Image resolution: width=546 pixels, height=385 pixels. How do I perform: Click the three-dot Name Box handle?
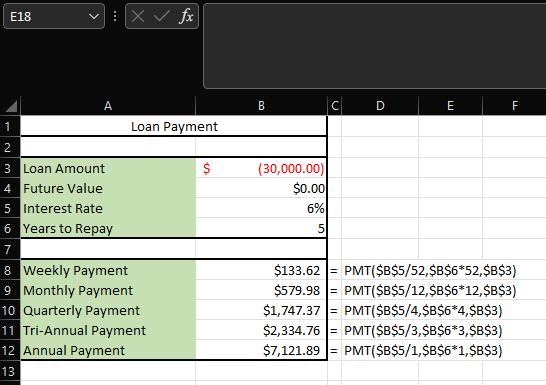pos(115,16)
